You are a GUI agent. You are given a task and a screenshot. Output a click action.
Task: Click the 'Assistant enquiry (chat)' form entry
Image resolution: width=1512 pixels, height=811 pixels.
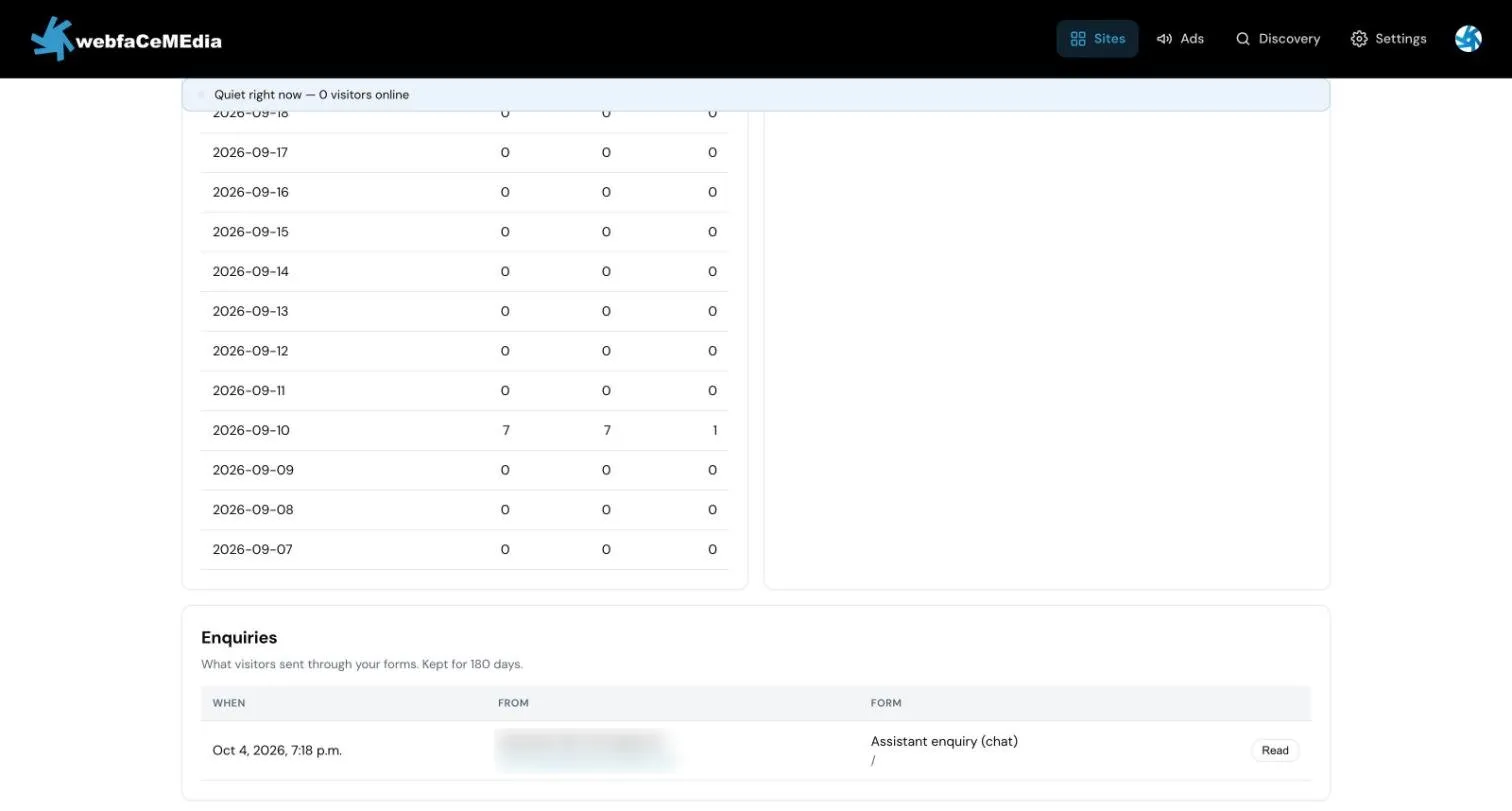tap(944, 741)
